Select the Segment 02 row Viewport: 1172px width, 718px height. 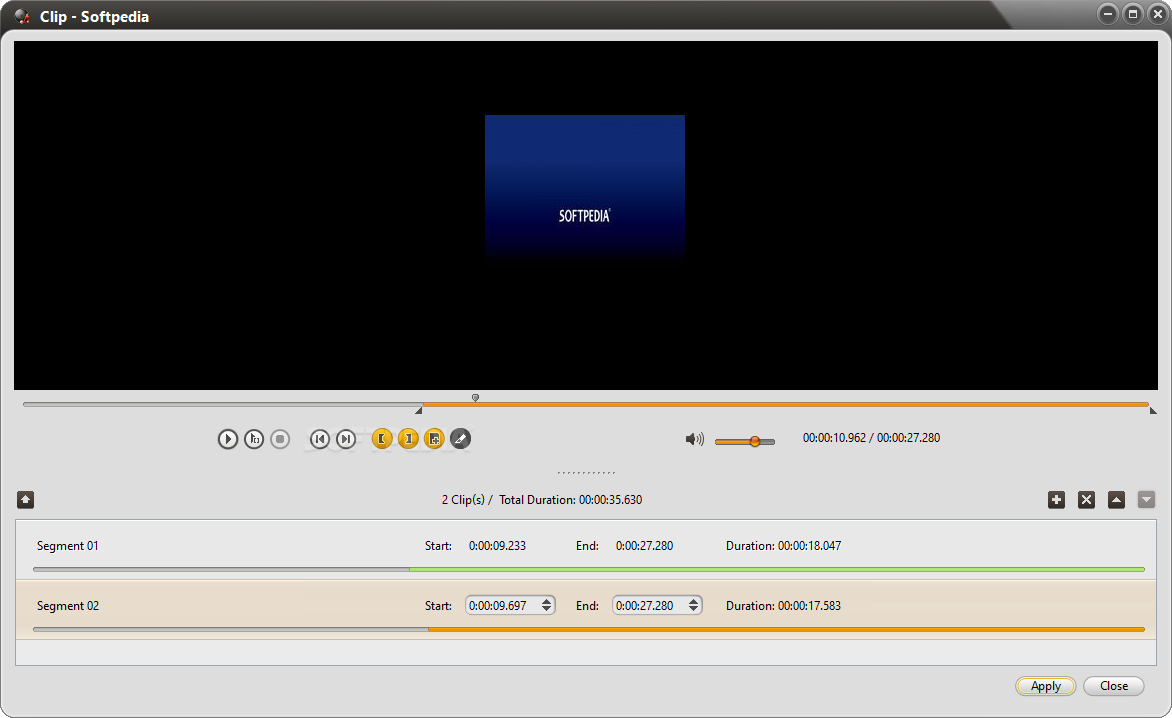click(x=586, y=610)
